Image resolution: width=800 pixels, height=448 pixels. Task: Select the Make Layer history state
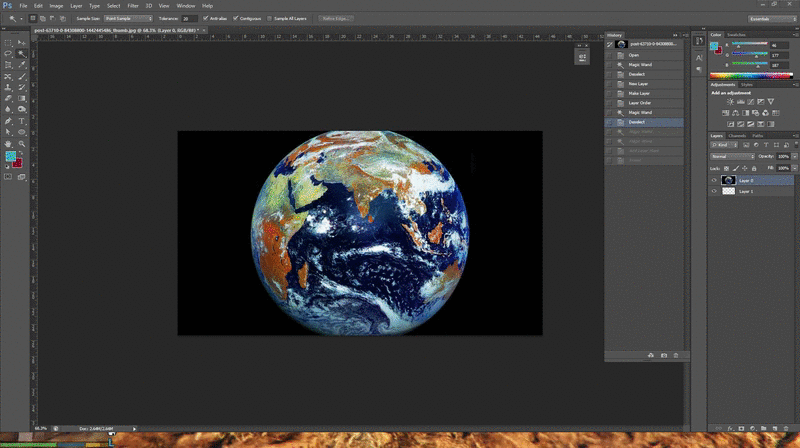[x=644, y=93]
